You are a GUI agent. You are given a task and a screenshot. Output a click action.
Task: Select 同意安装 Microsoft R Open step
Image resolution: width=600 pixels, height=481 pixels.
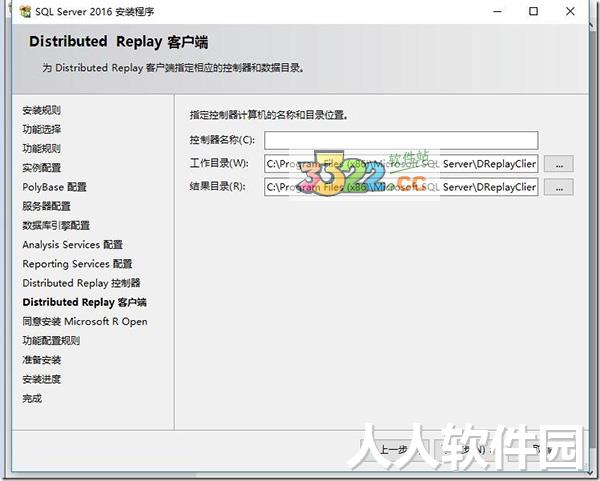(85, 321)
